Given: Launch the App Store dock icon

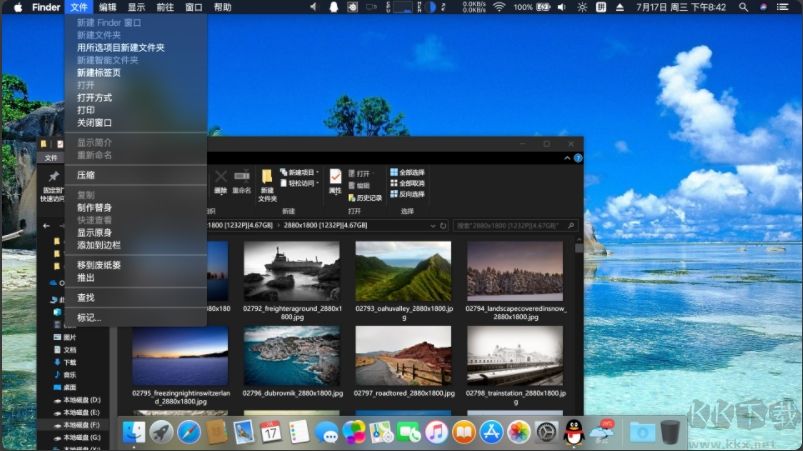Looking at the screenshot, I should [x=491, y=432].
